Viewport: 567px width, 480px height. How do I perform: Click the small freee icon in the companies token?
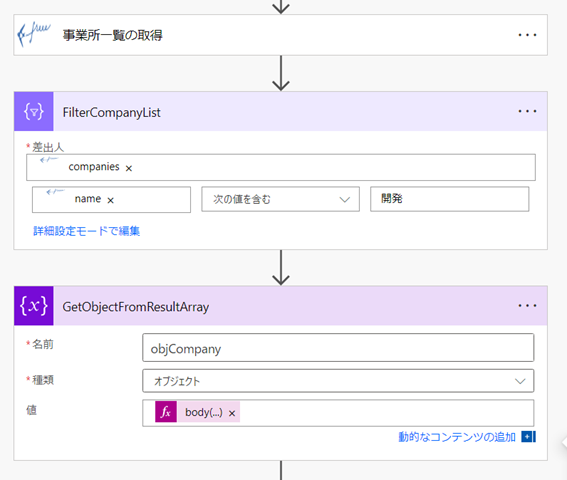point(49,160)
